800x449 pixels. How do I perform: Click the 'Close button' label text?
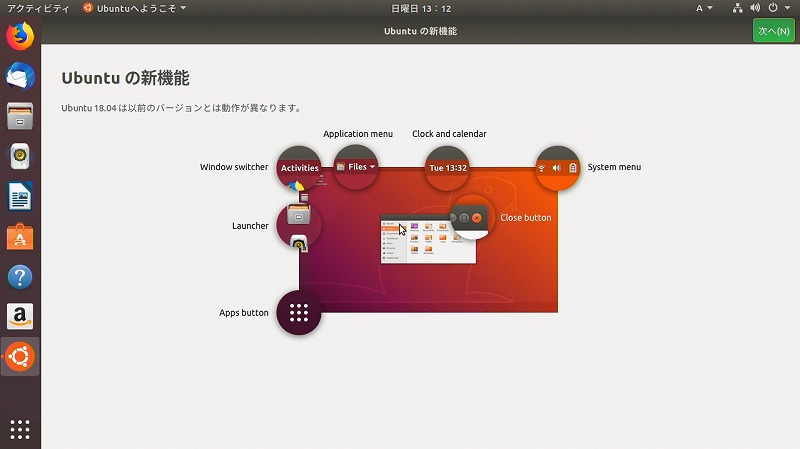click(x=526, y=218)
